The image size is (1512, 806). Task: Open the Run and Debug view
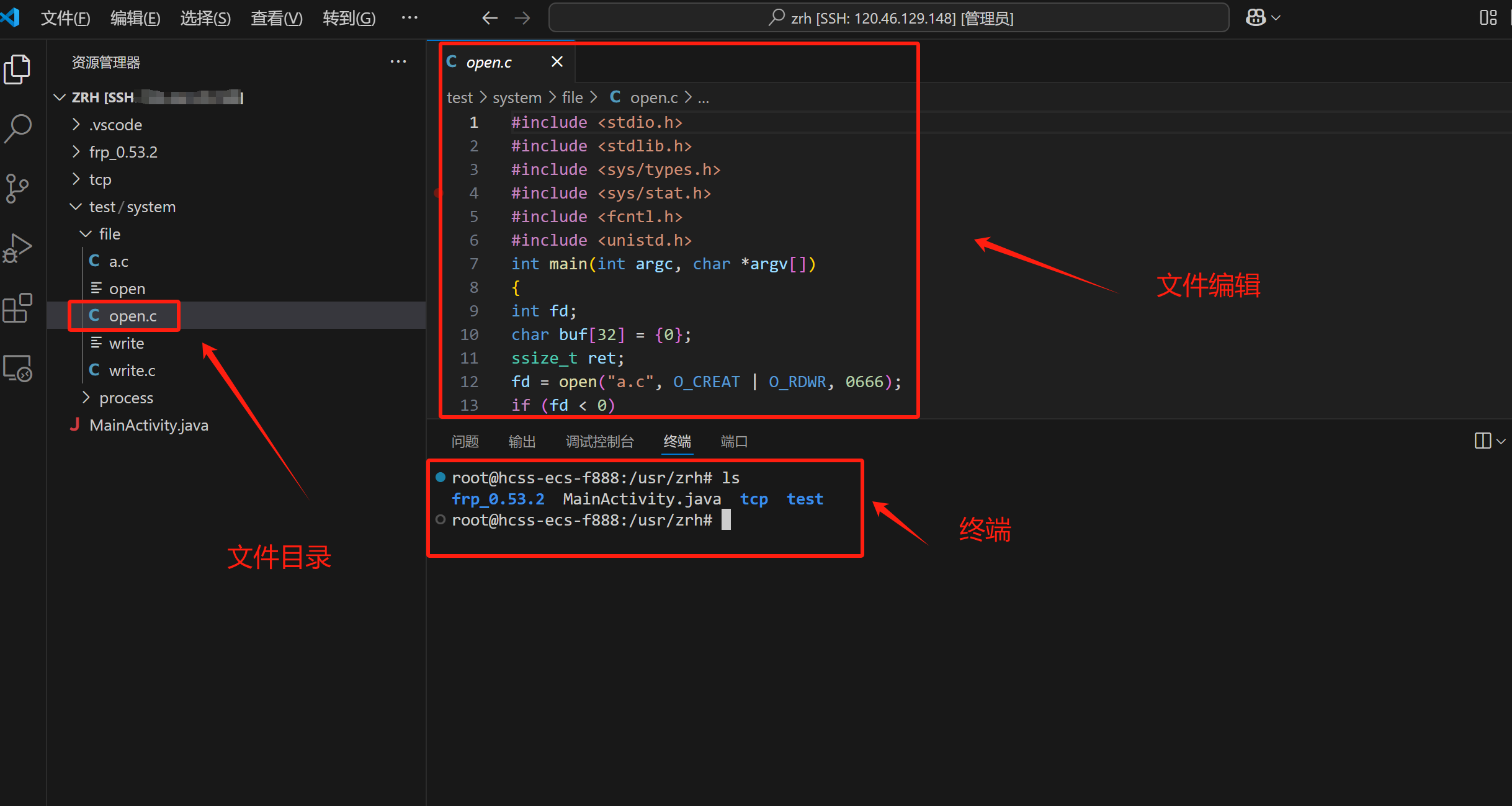click(x=17, y=248)
